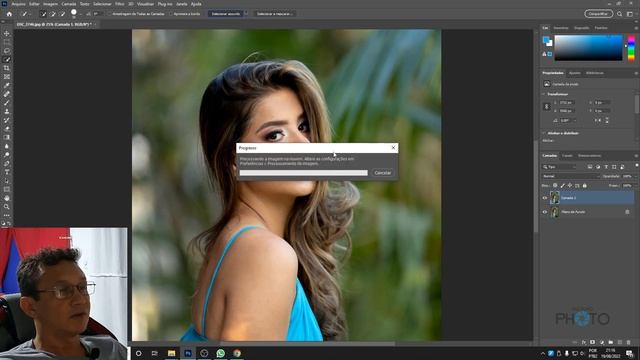Open the layer filter Tipo dropdown
This screenshot has height=360, width=640.
pyautogui.click(x=559, y=167)
